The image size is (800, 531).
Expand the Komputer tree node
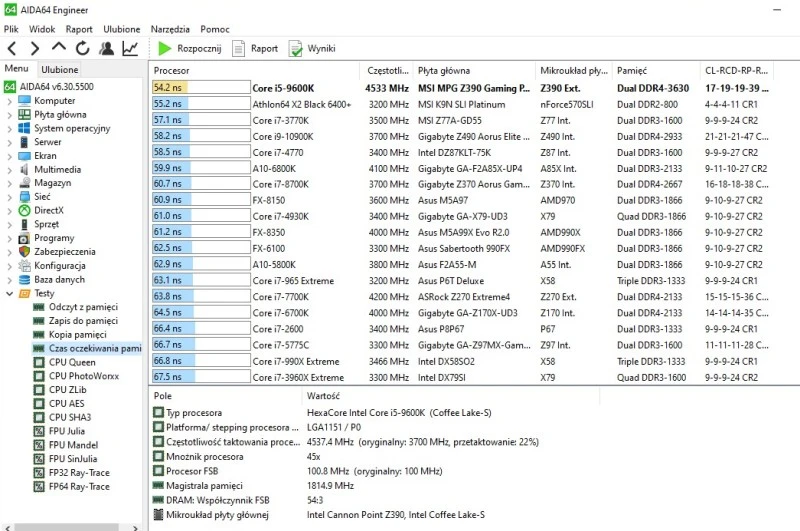pos(9,101)
